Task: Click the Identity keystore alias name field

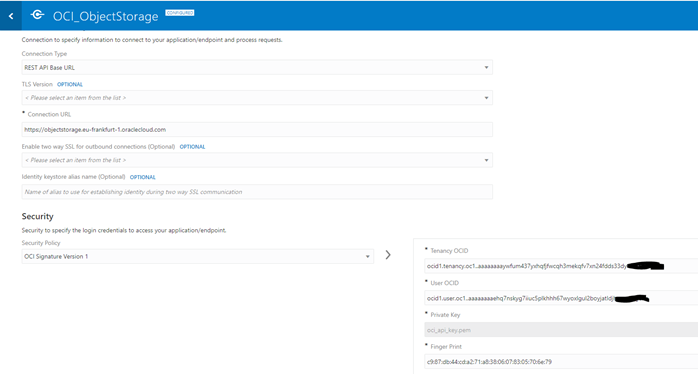Action: [257, 192]
